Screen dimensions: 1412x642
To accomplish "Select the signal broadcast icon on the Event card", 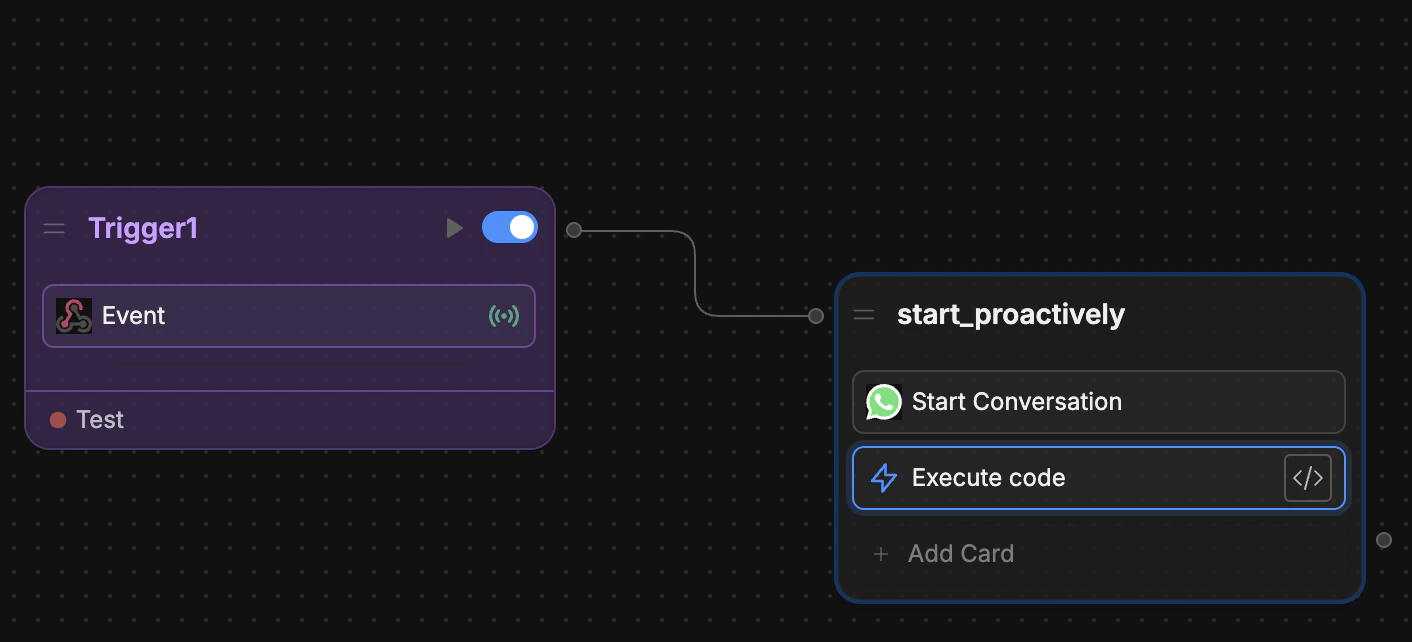I will [505, 315].
